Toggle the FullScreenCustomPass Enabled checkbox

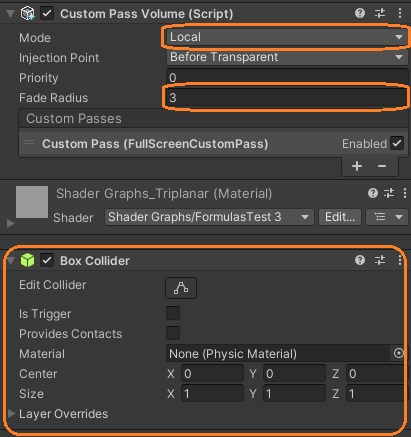(x=397, y=144)
